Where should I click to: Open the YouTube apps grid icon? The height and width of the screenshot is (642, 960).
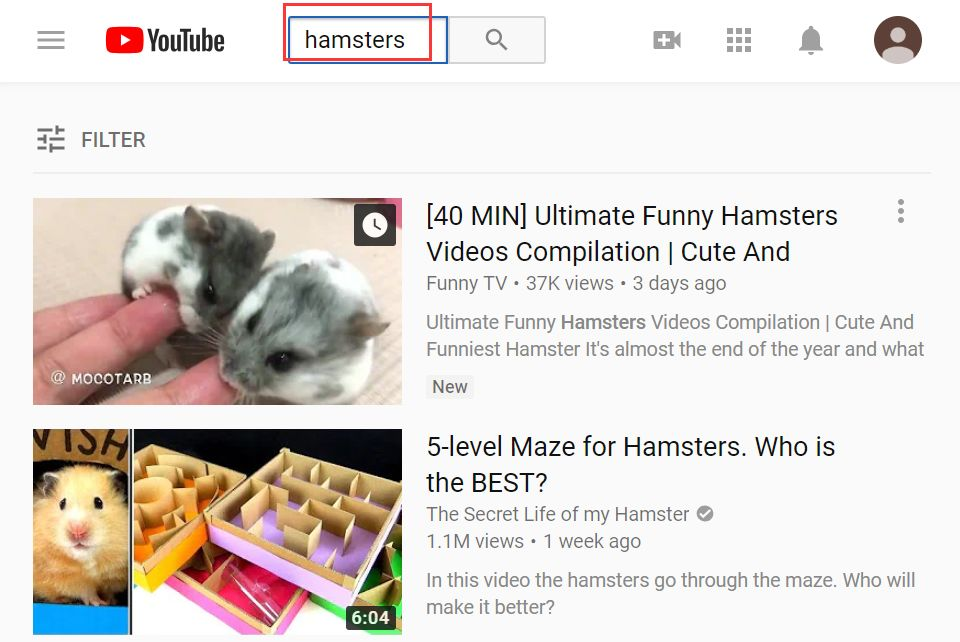pos(739,40)
